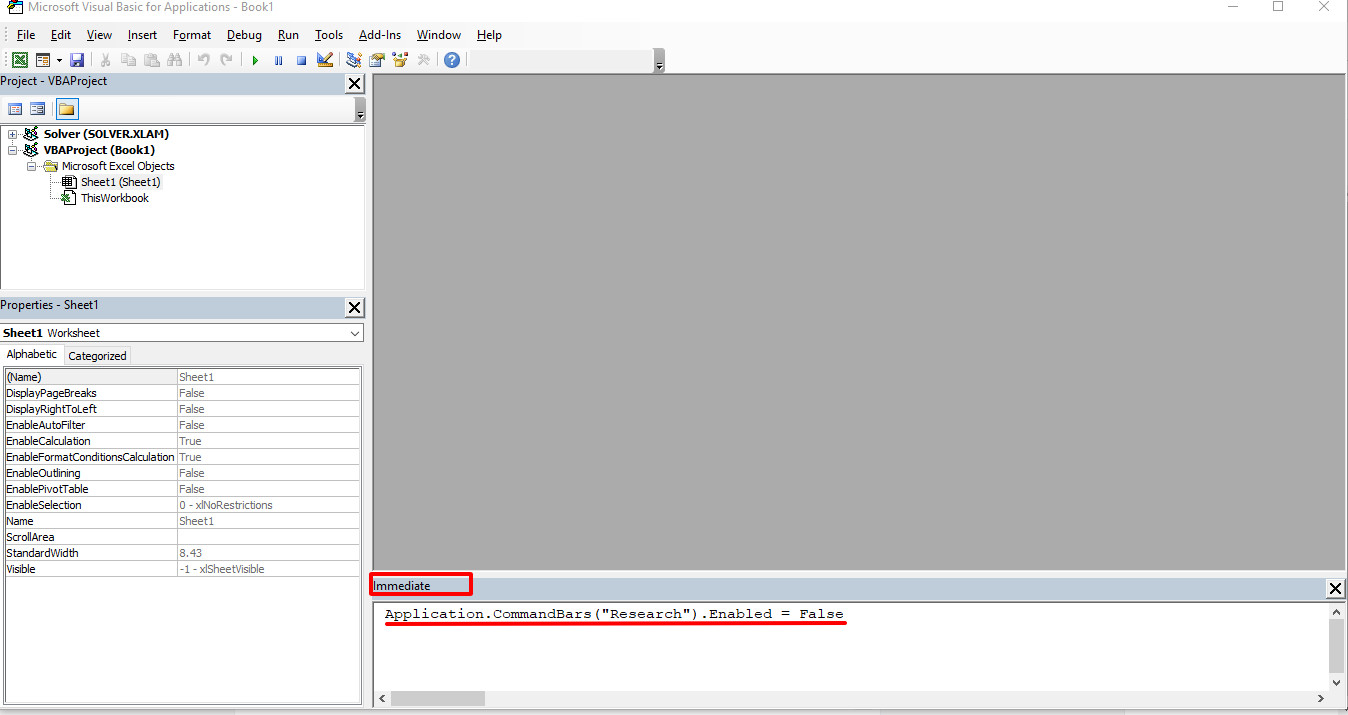Click the View Microsoft Excel icon
Viewport: 1348px width, 715px height.
19,60
